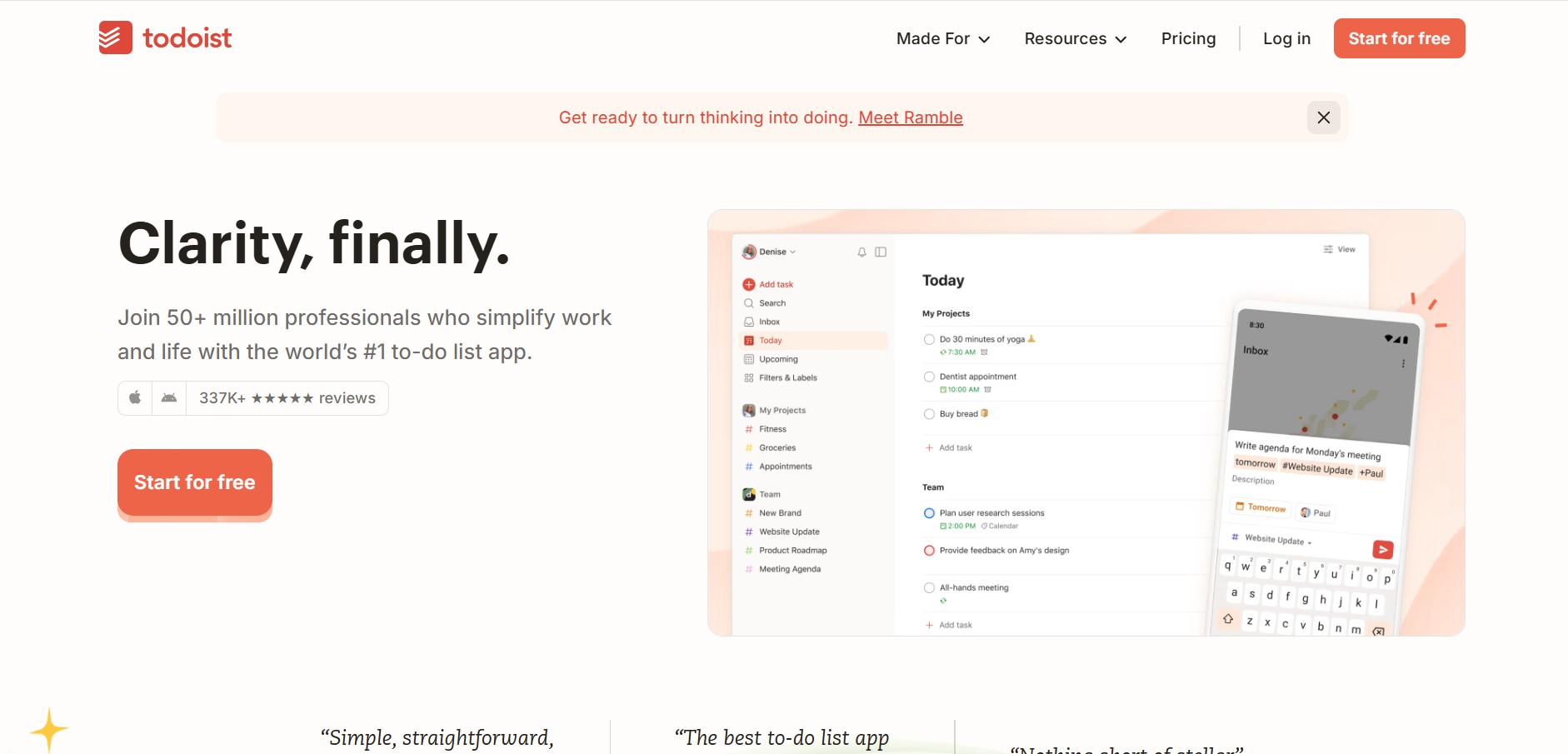Click Add task under My Projects
The image size is (1568, 754).
click(949, 448)
